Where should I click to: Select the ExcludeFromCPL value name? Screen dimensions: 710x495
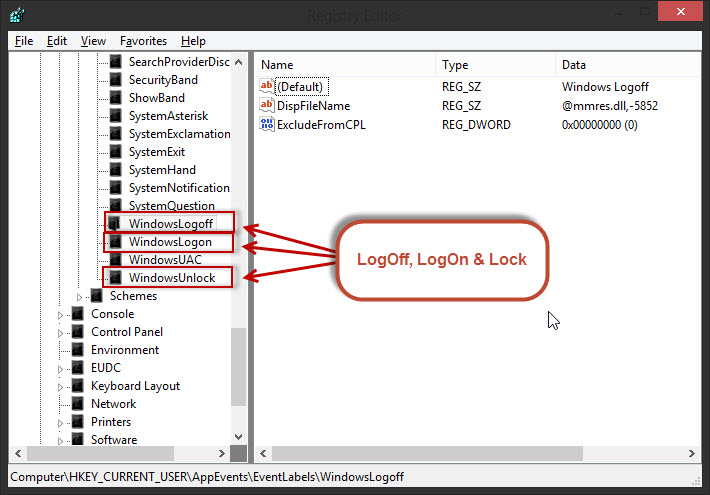(321, 125)
